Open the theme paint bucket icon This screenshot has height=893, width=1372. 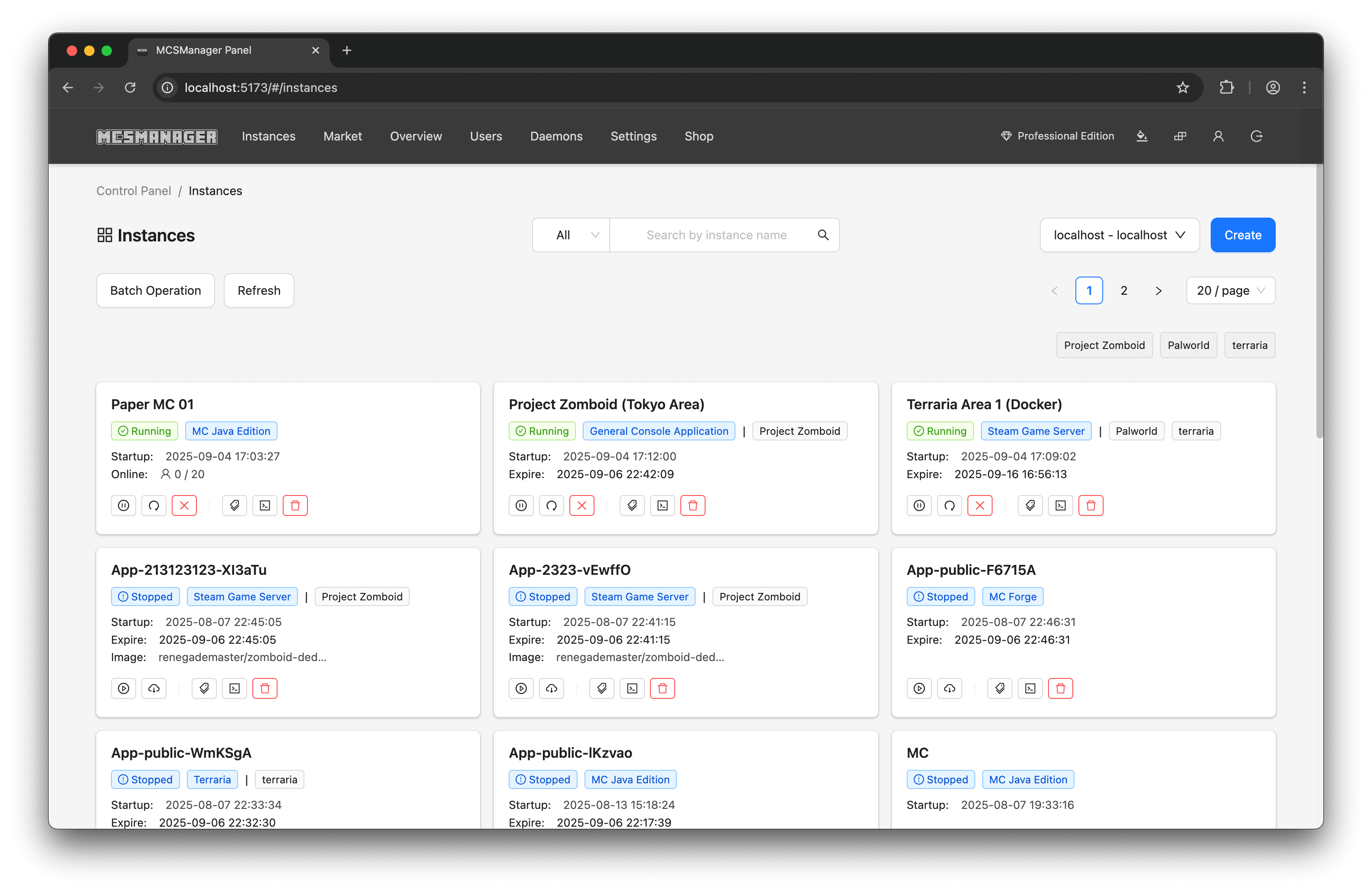click(x=1141, y=136)
